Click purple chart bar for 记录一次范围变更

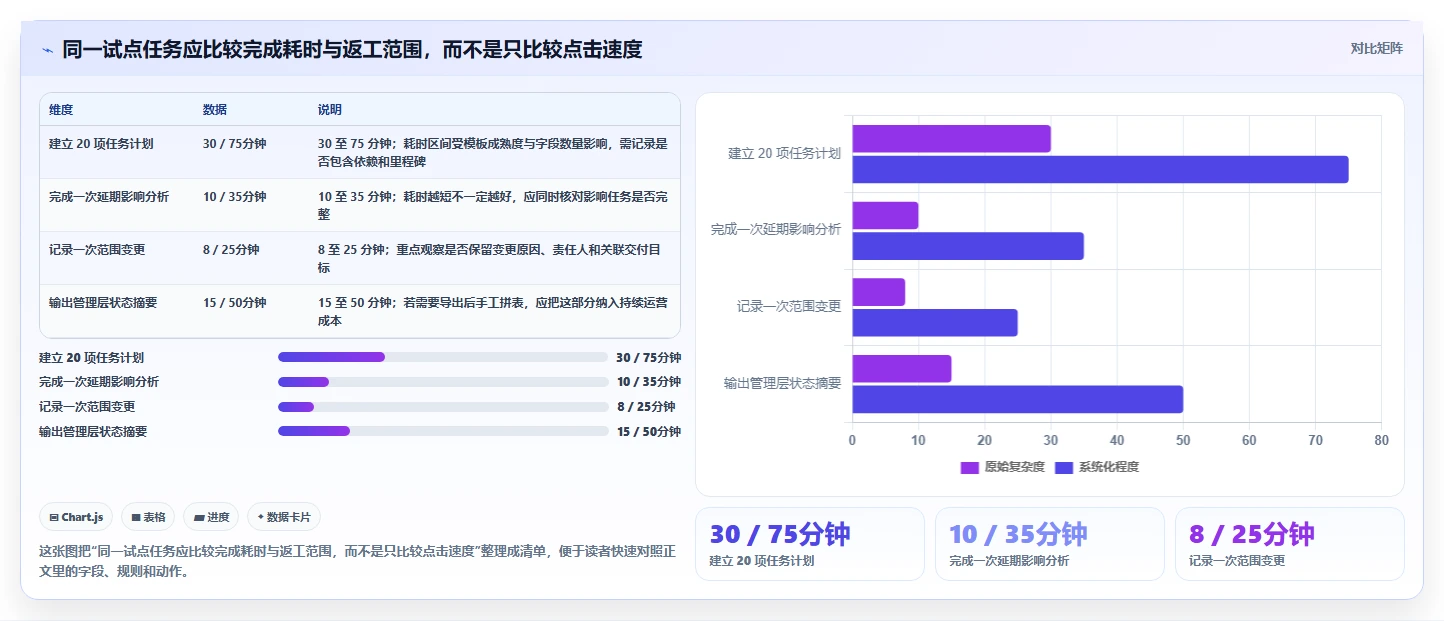click(878, 292)
